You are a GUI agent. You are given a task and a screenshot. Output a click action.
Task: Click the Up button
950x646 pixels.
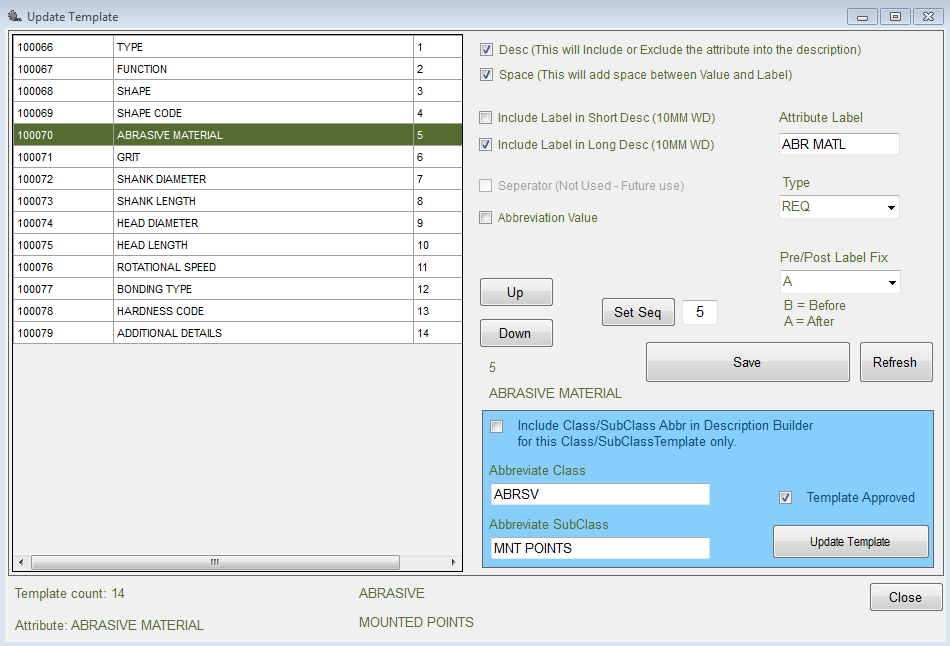[x=516, y=291]
